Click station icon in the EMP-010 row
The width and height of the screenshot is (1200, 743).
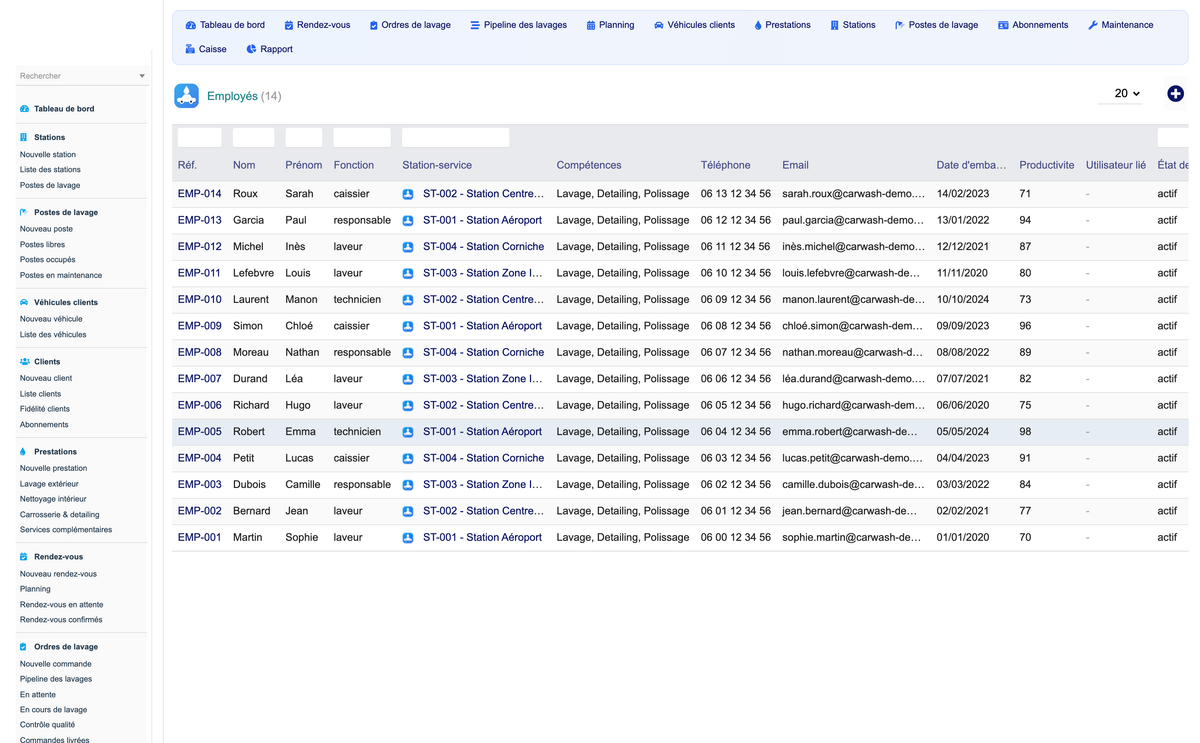tap(408, 300)
